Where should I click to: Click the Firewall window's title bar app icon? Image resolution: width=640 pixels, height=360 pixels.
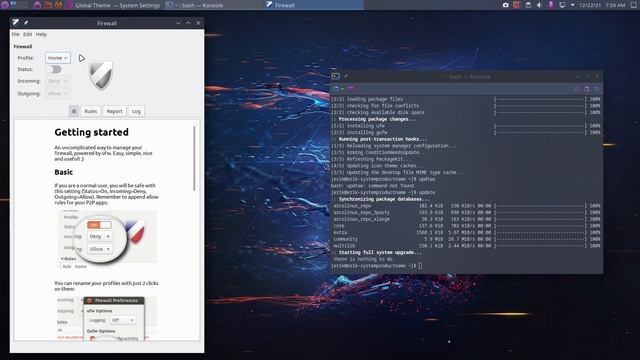(x=16, y=23)
